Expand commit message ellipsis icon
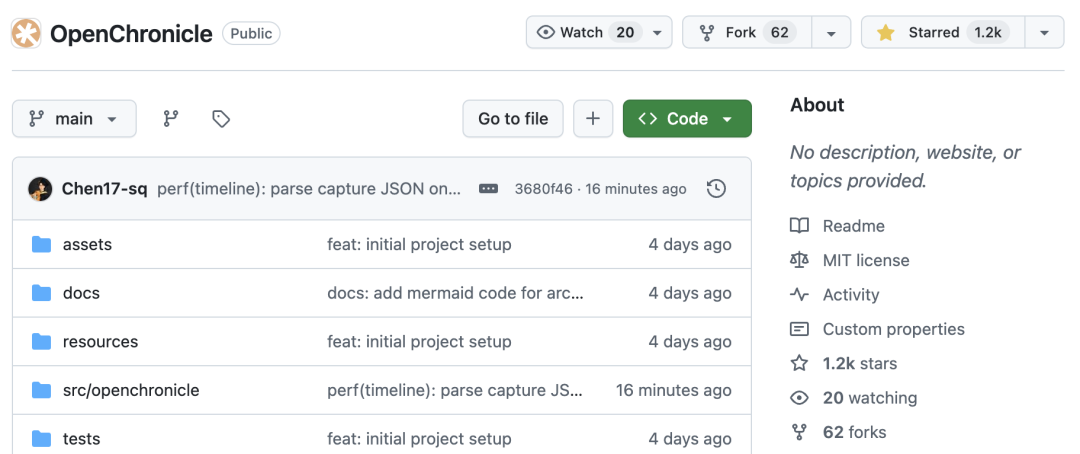1080x454 pixels. pos(488,189)
